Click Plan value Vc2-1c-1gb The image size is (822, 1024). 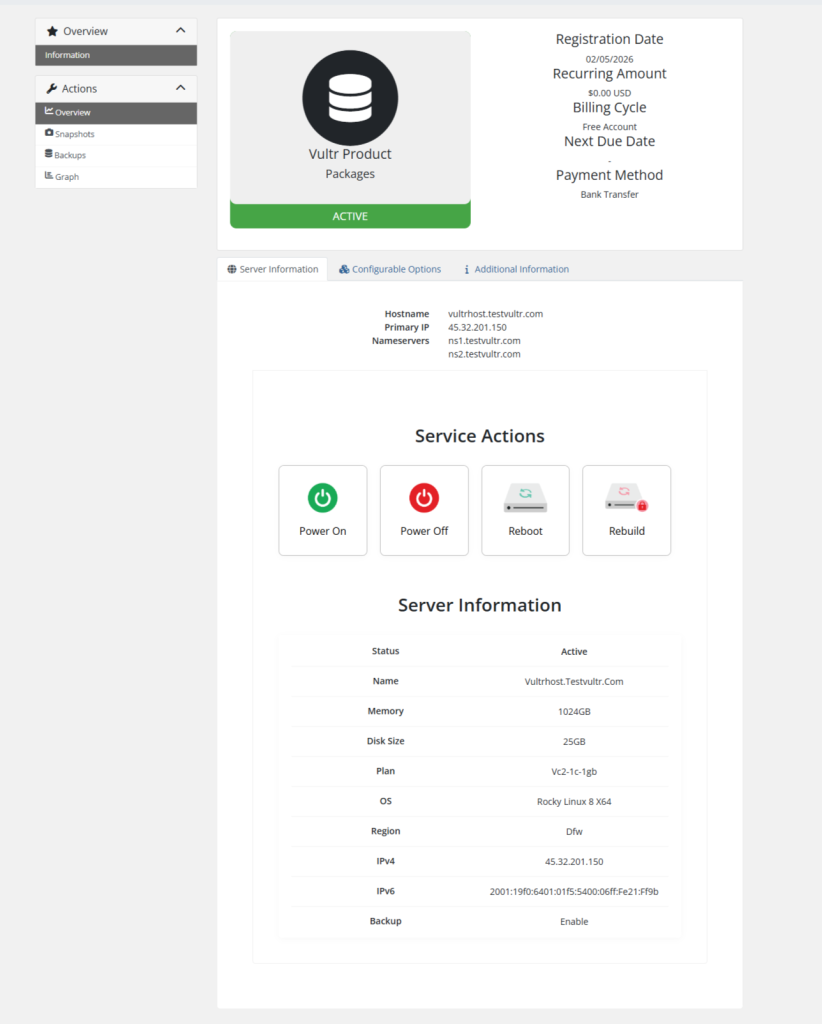[x=574, y=771]
